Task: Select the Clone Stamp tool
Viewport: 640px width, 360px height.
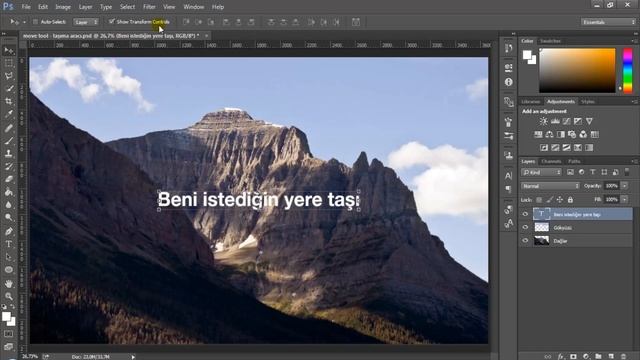Action: 9,153
